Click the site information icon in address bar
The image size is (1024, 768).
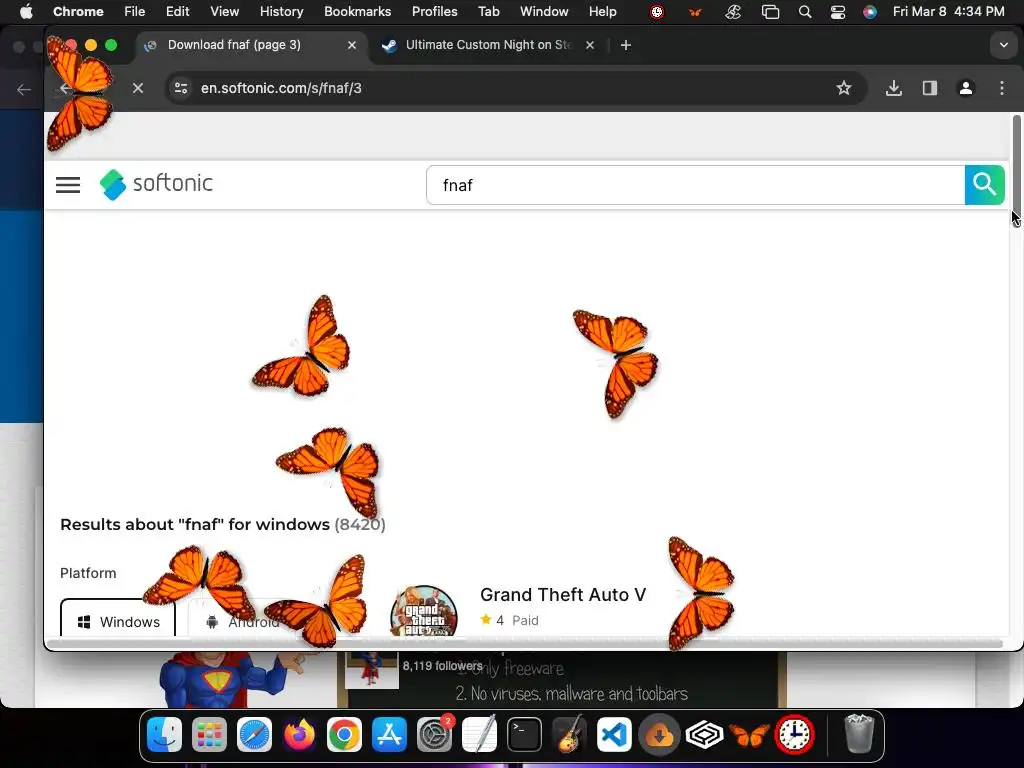click(x=181, y=88)
